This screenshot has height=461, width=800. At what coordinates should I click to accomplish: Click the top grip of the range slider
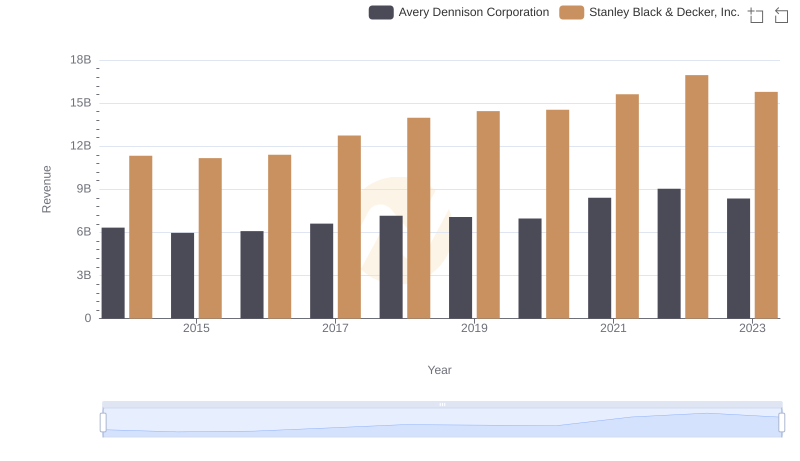coord(442,404)
